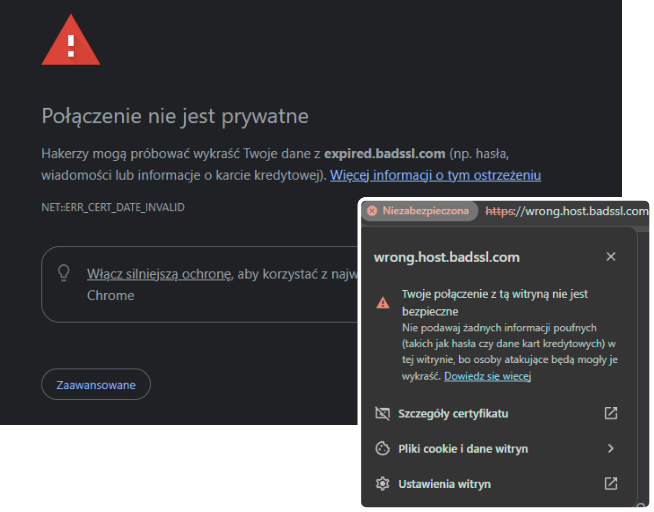Open the 'Więcej informacji o tym ostrzeżeniu' link
Screen dimensions: 654x512
tap(435, 176)
